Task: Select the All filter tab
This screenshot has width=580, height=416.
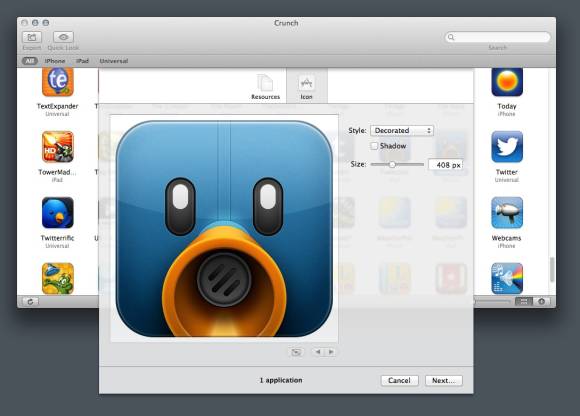Action: pyautogui.click(x=30, y=61)
